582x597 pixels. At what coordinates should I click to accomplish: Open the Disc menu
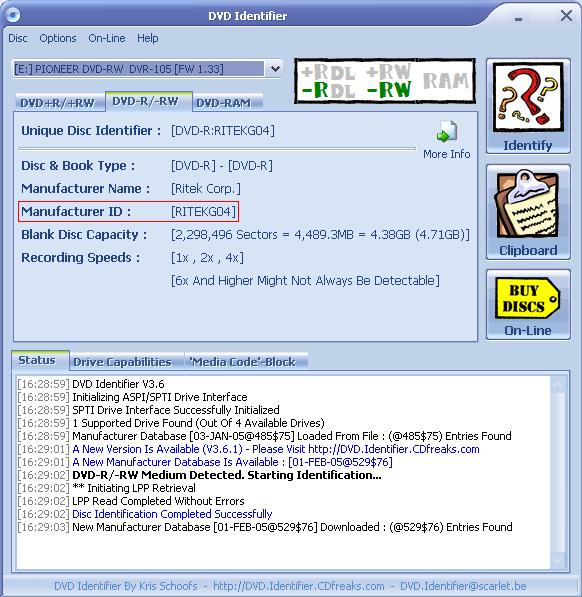coord(18,38)
